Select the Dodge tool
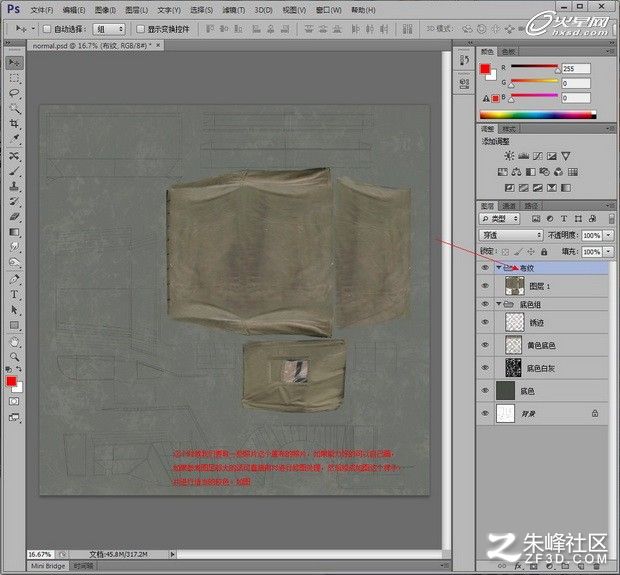620x575 pixels. point(14,262)
